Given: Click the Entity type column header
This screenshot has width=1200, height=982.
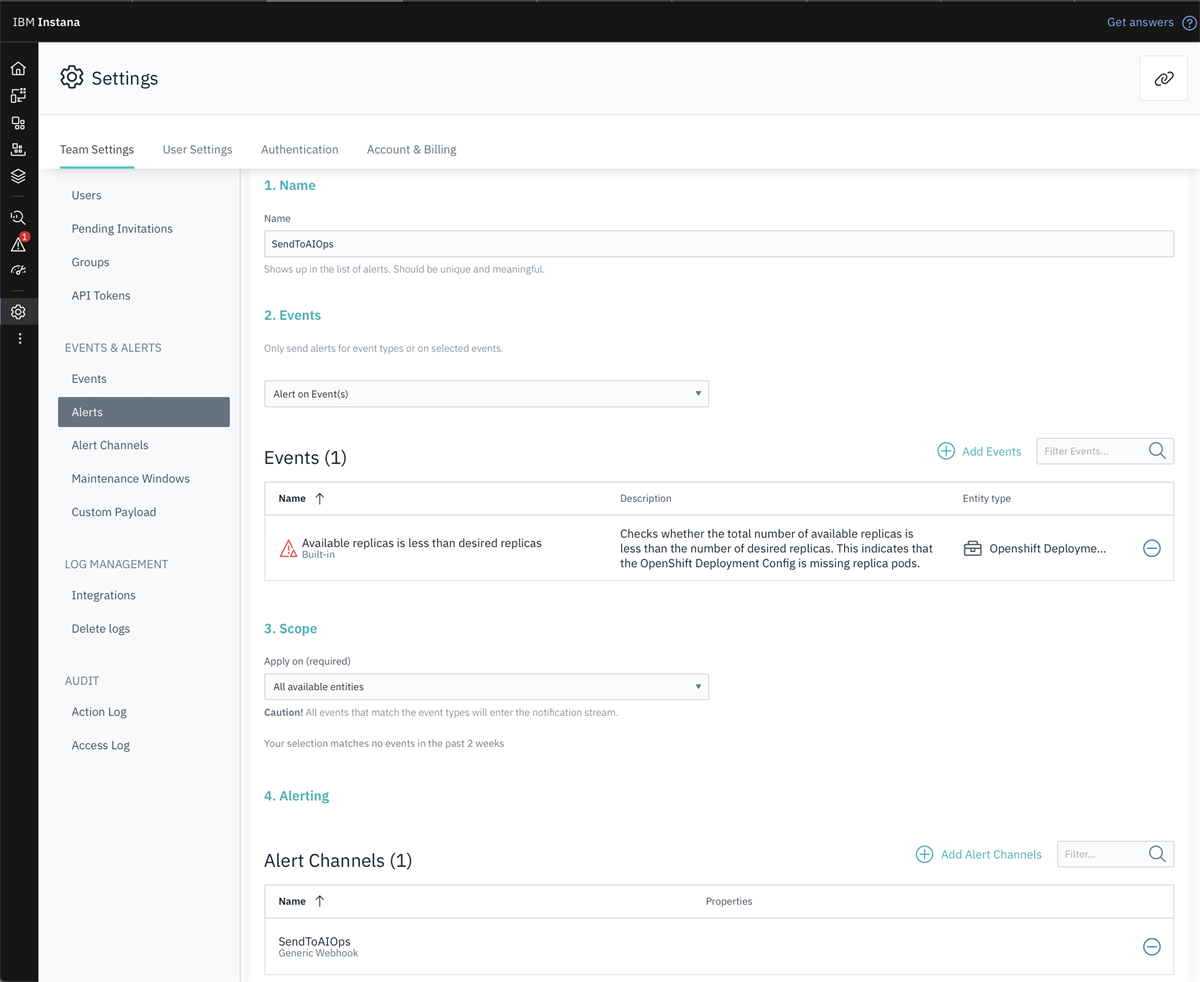Looking at the screenshot, I should (987, 498).
